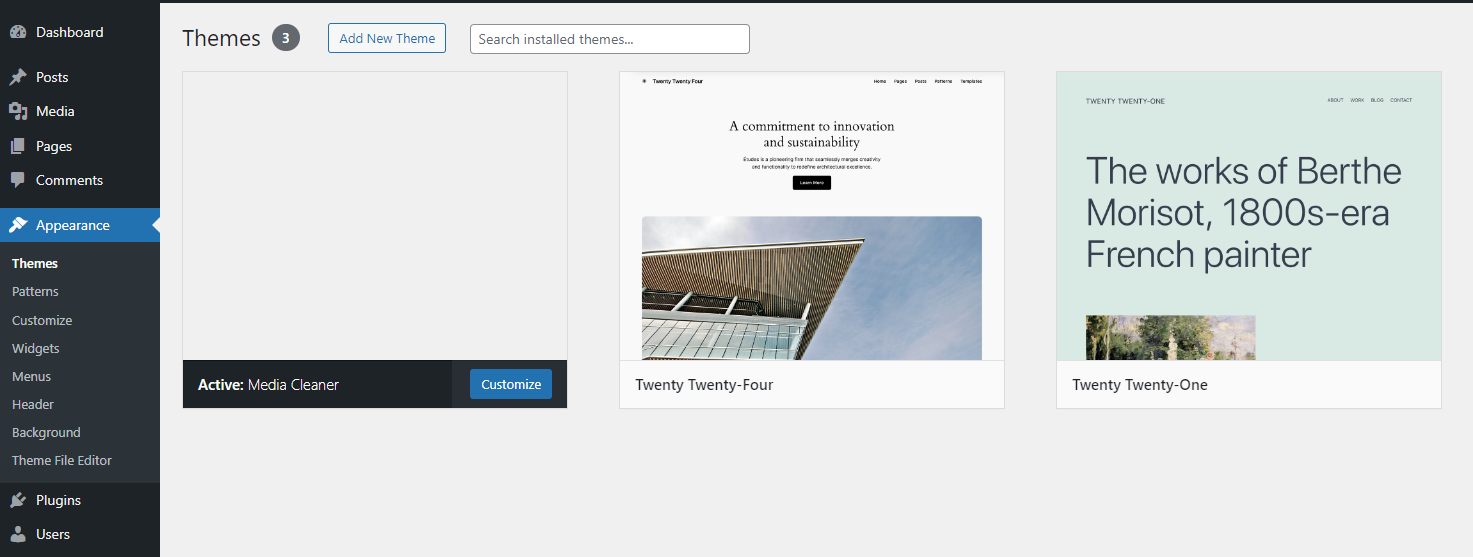Screen dimensions: 1473x557
Task: Open the Customize submenu link
Action: (x=42, y=320)
